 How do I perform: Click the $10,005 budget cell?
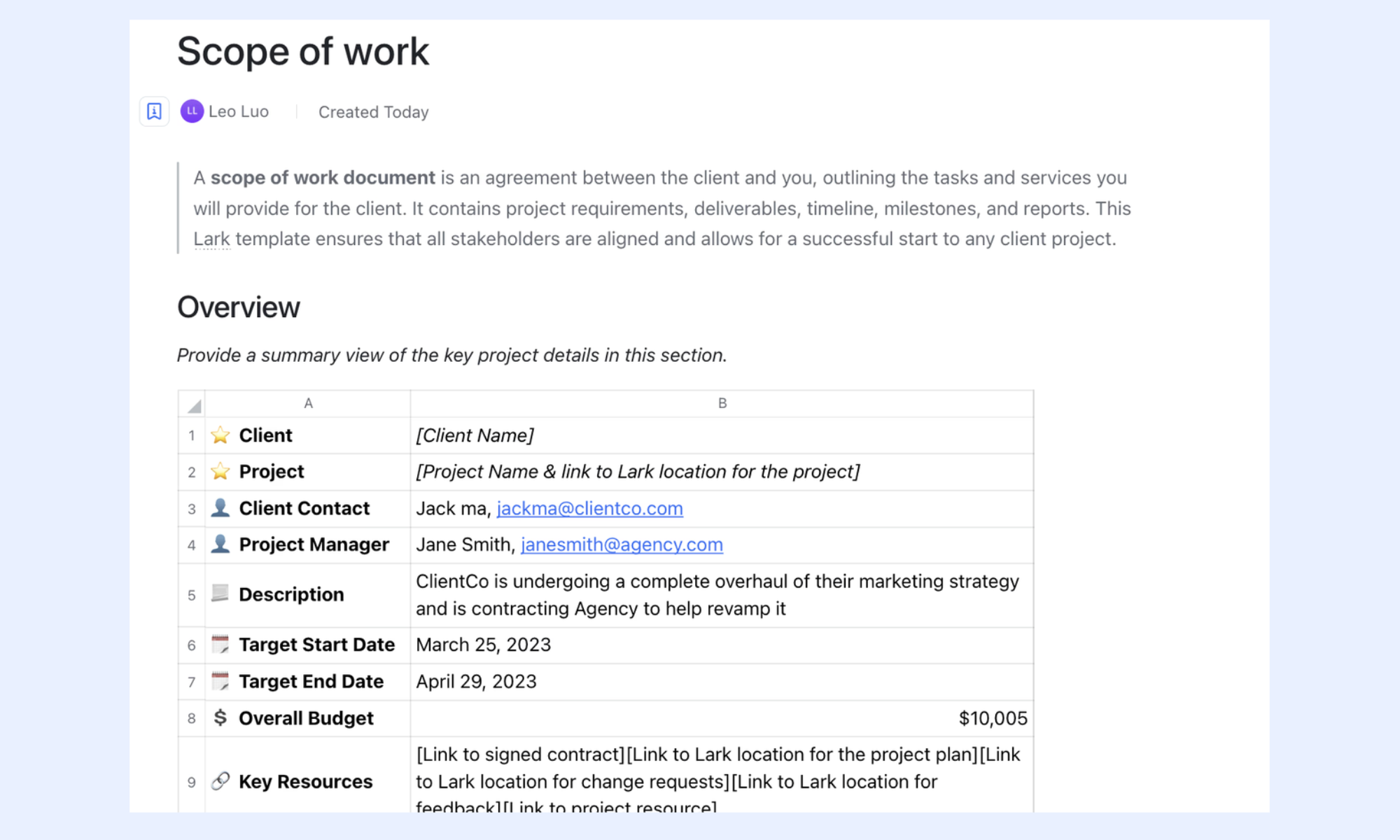(722, 718)
